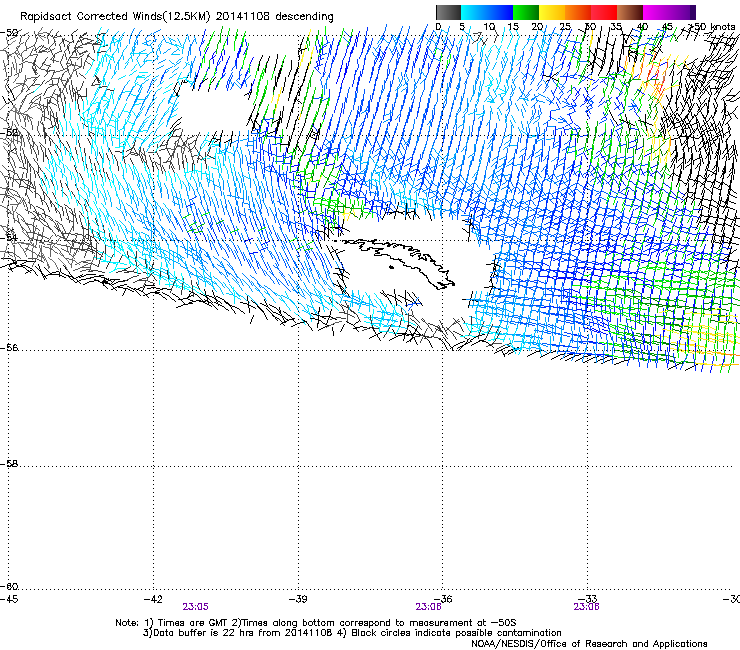
Task: Click the '>50 knots' legend label
Action: point(712,26)
